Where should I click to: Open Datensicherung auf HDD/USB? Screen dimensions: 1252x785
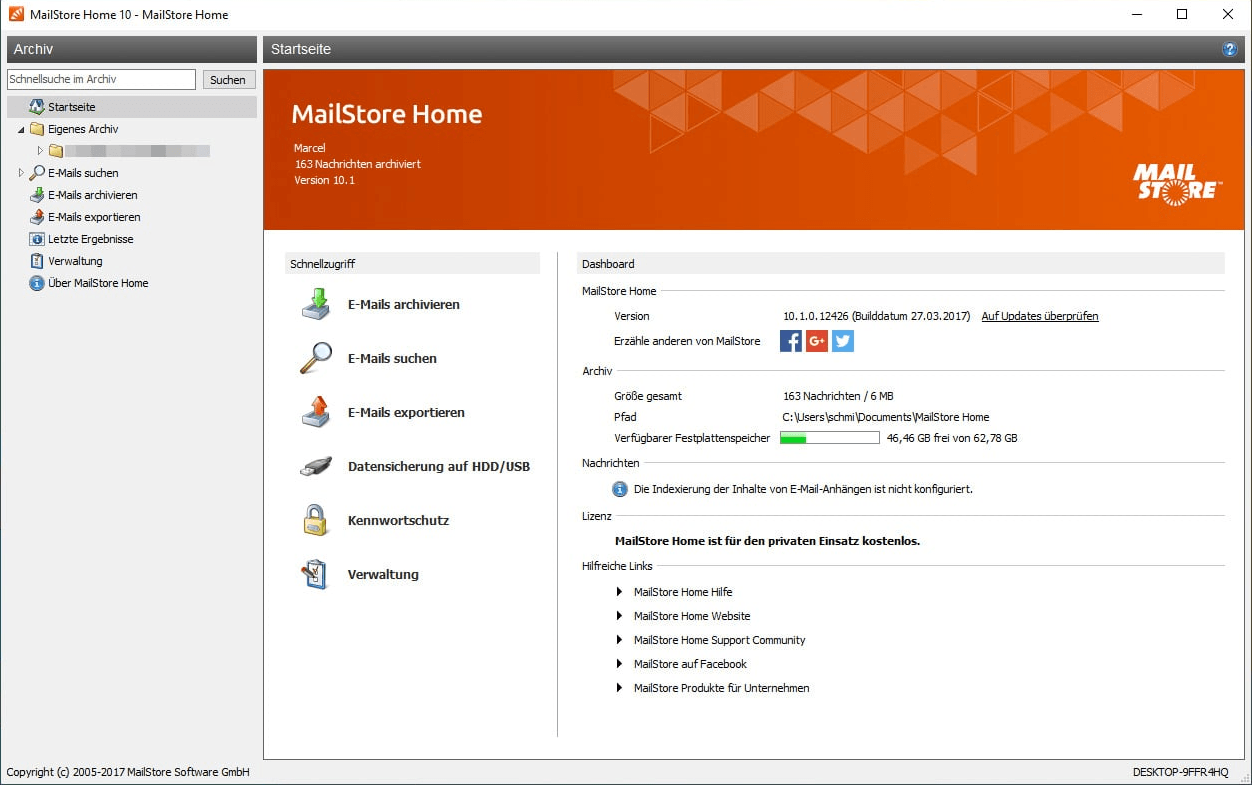click(439, 466)
